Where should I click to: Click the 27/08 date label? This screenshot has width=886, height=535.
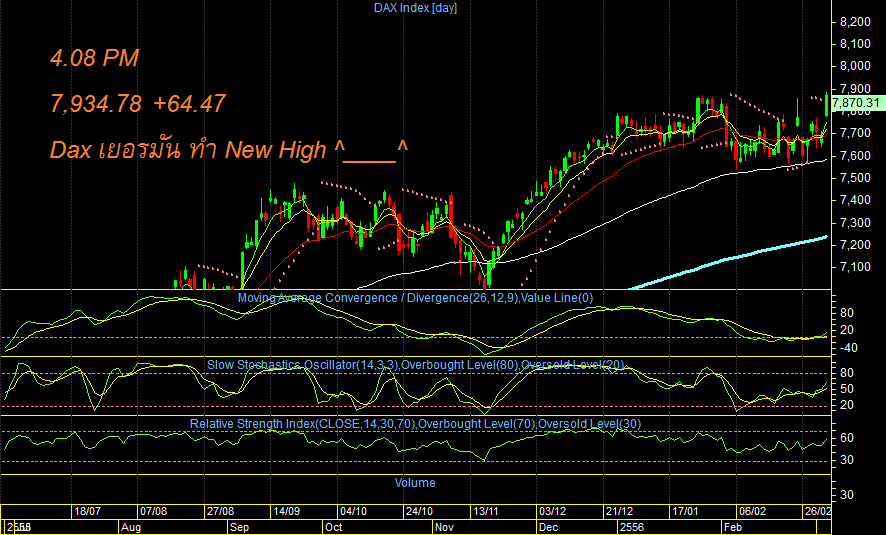(220, 511)
